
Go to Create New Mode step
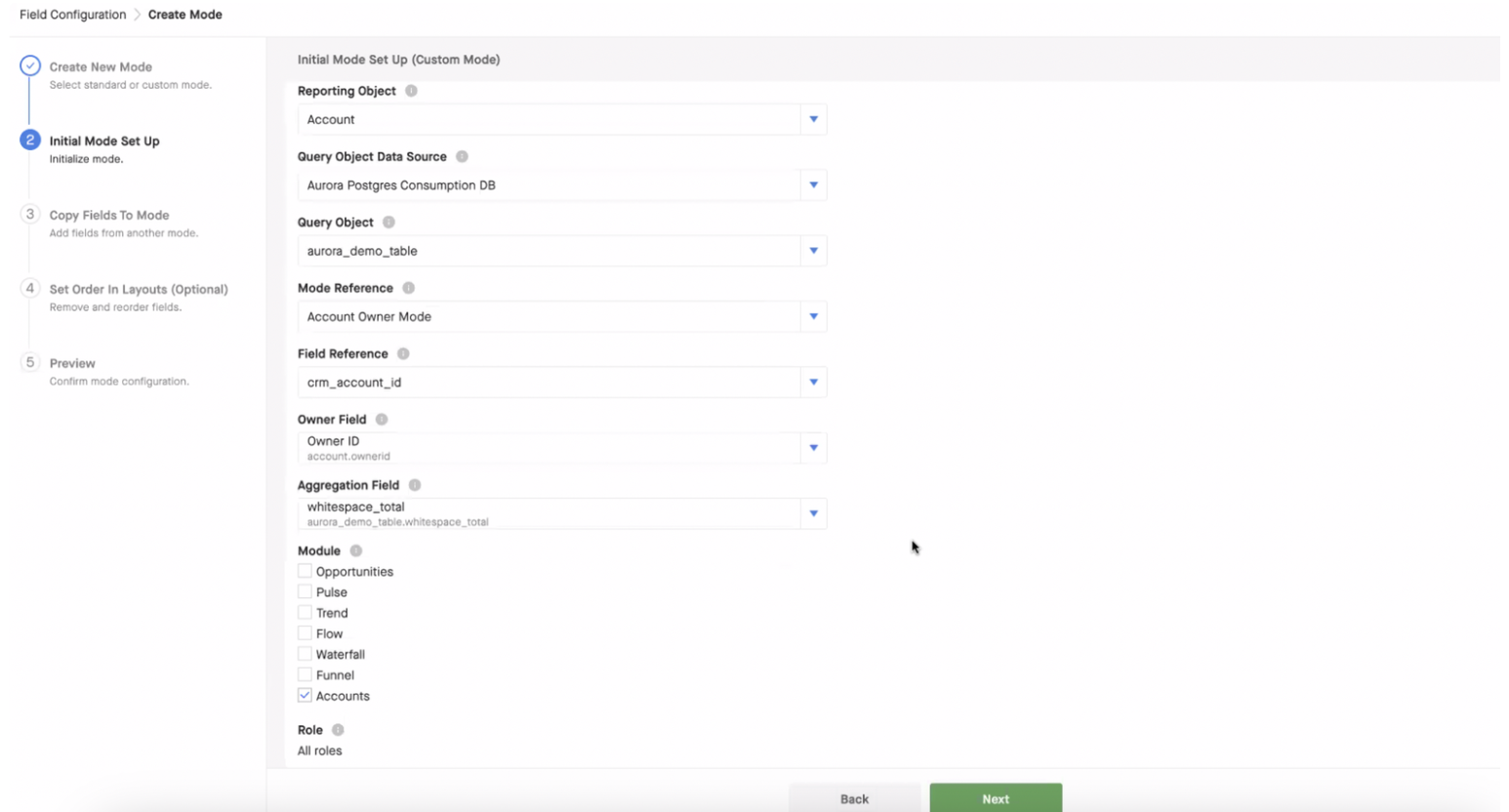click(101, 67)
